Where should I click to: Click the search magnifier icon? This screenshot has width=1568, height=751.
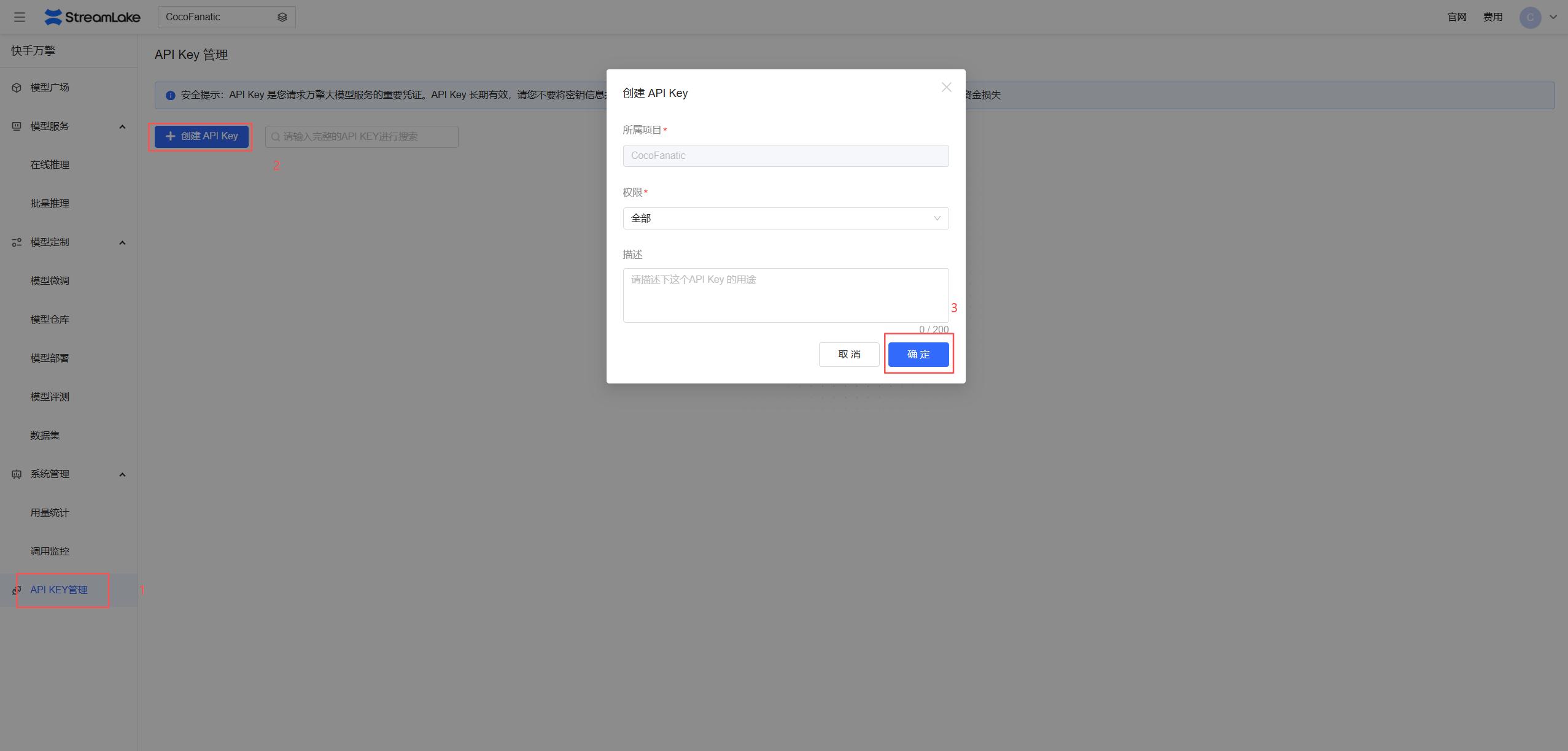276,137
